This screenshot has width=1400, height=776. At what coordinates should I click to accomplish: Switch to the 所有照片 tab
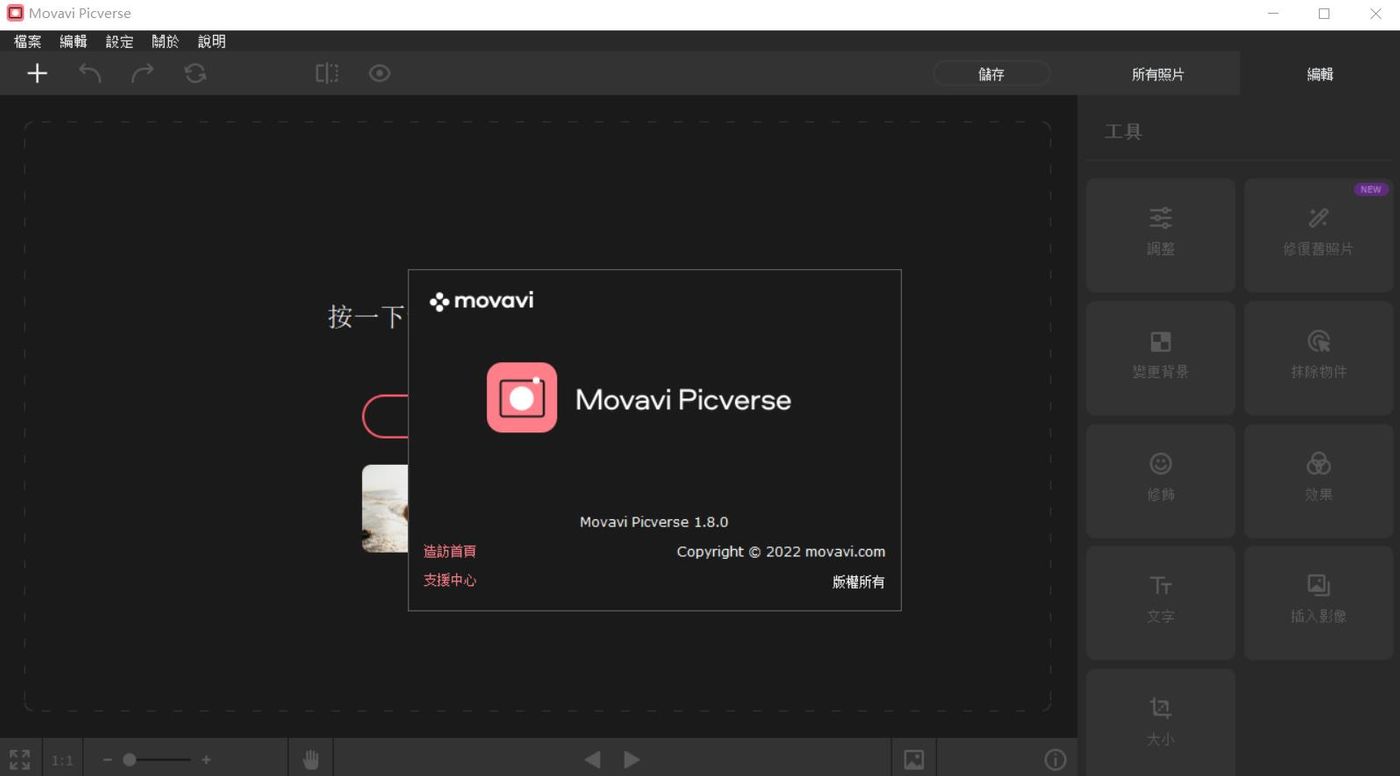click(1158, 74)
